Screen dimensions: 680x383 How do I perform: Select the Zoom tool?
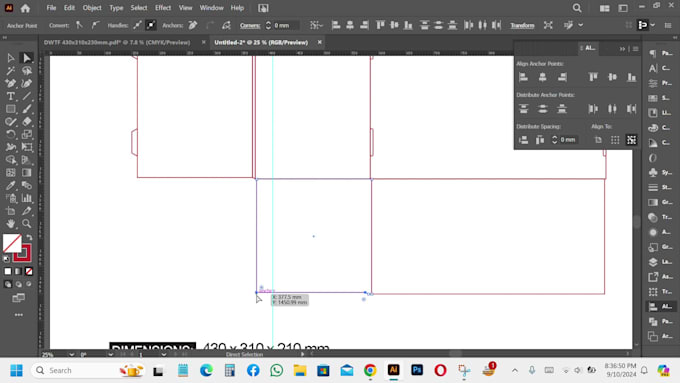tap(27, 224)
